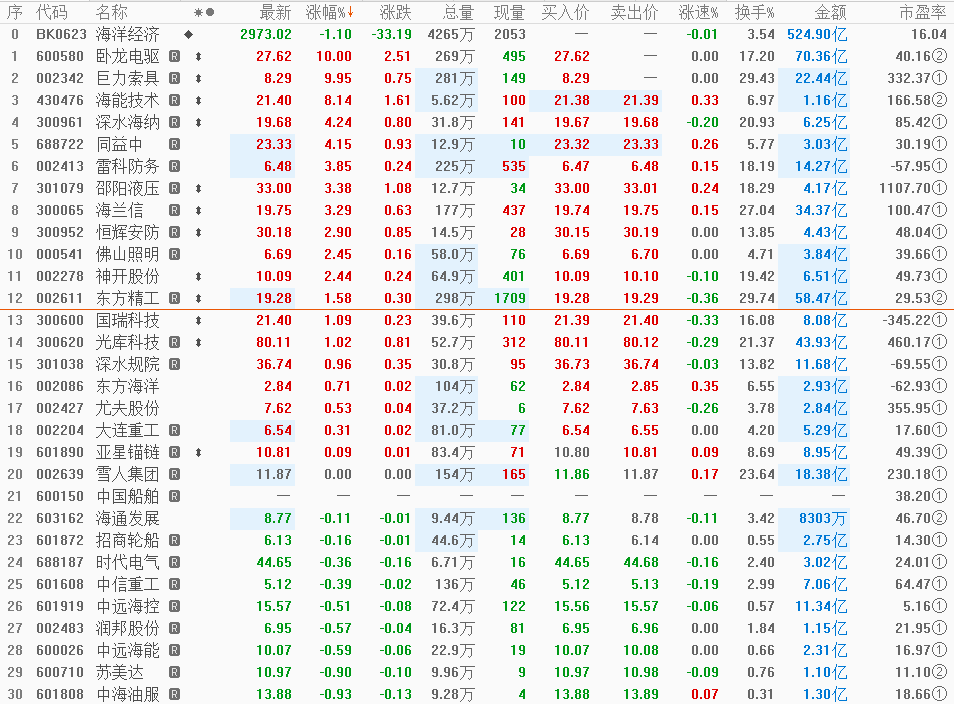Click the up-down marker in 东方精工 row
Screen dimensions: 954x704
point(198,299)
